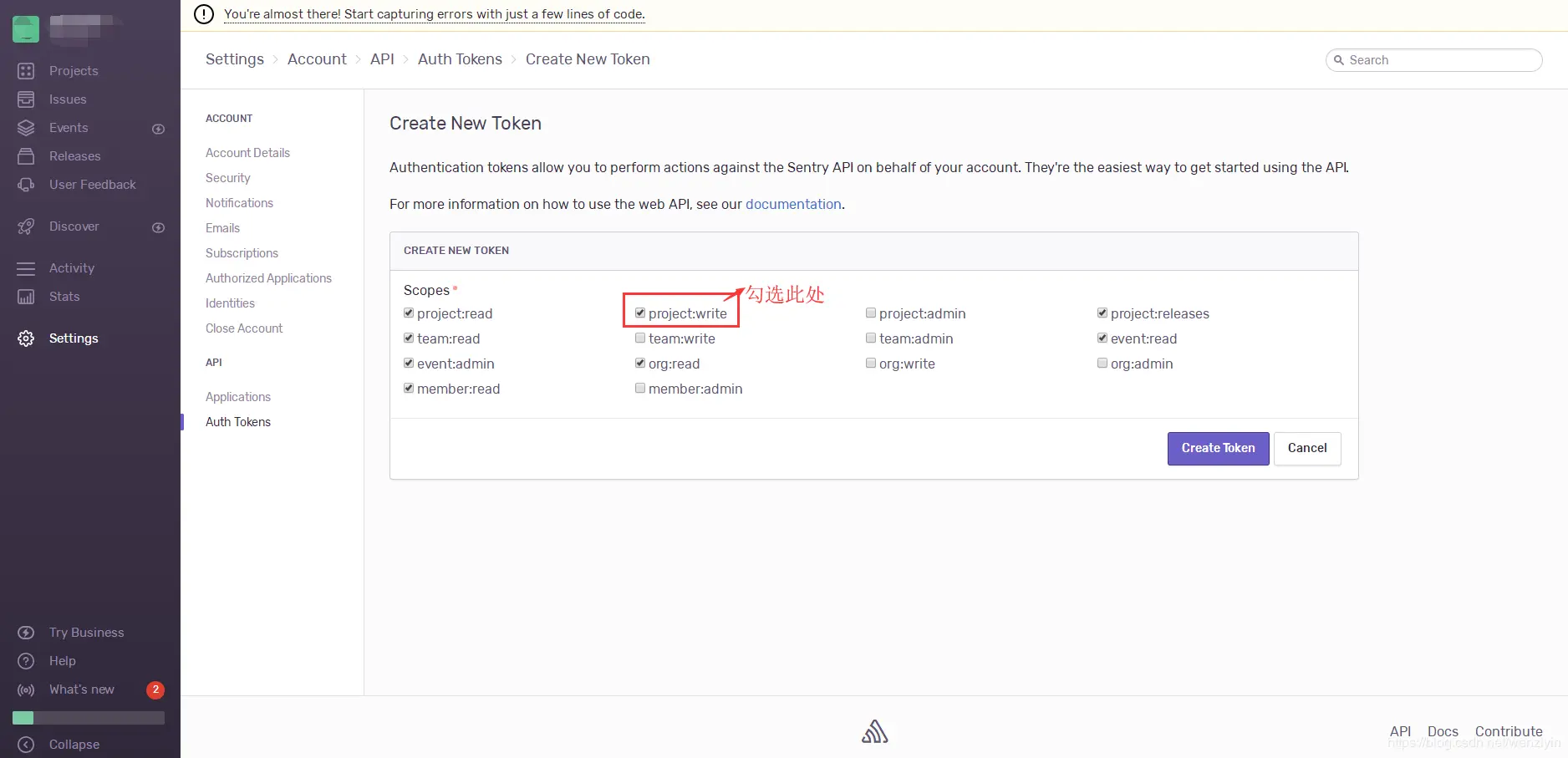Tick the org:admin scope checkbox

(1102, 364)
